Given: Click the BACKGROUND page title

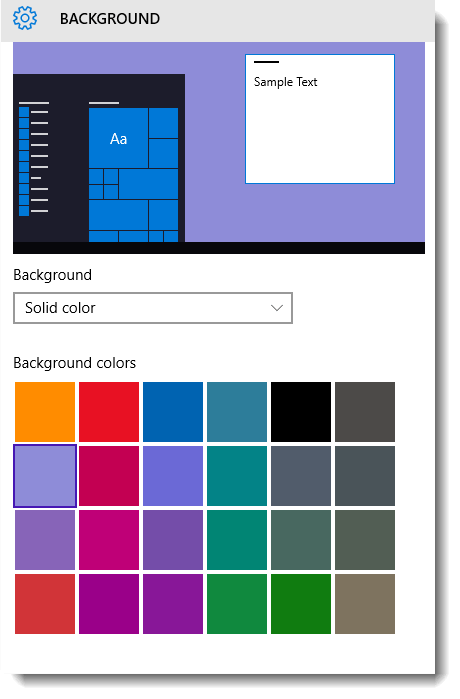Looking at the screenshot, I should pyautogui.click(x=110, y=19).
